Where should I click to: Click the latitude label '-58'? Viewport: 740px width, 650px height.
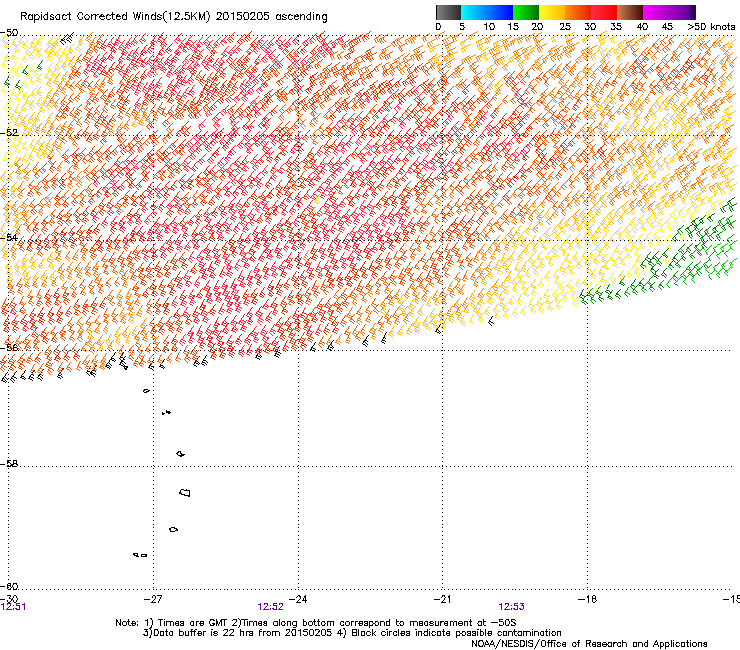9,464
